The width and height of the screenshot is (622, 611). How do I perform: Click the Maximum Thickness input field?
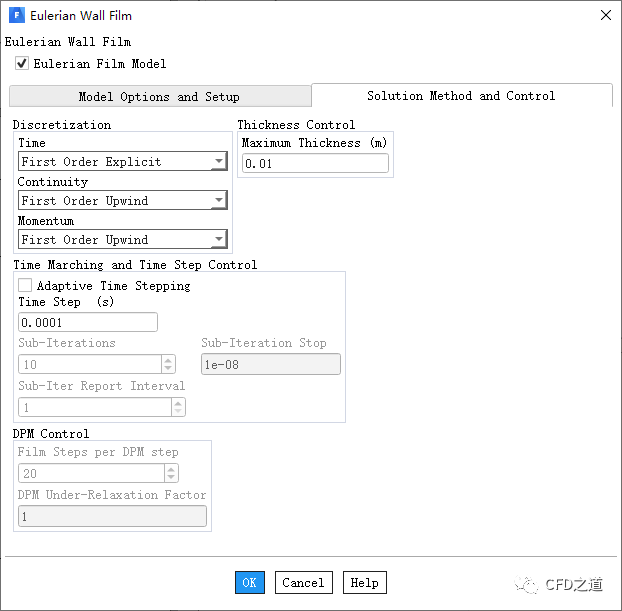(314, 163)
